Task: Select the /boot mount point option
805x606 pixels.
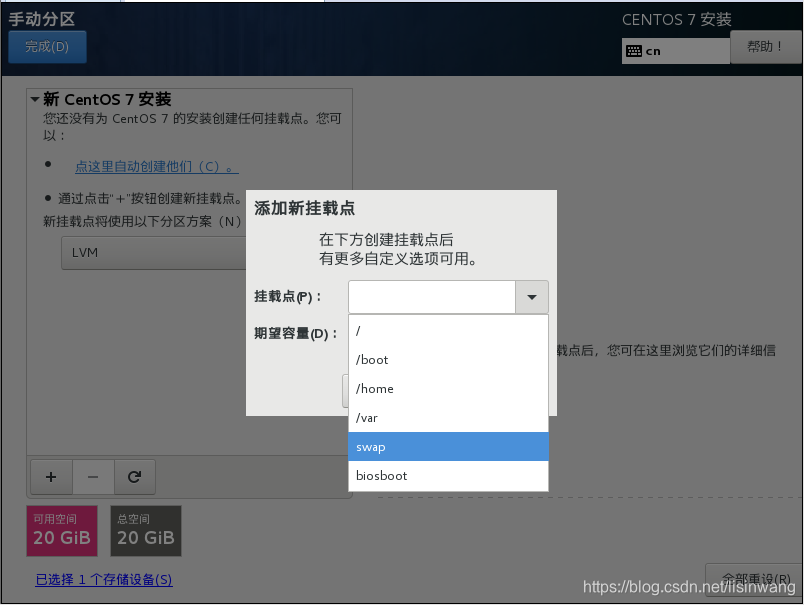Action: [x=448, y=360]
